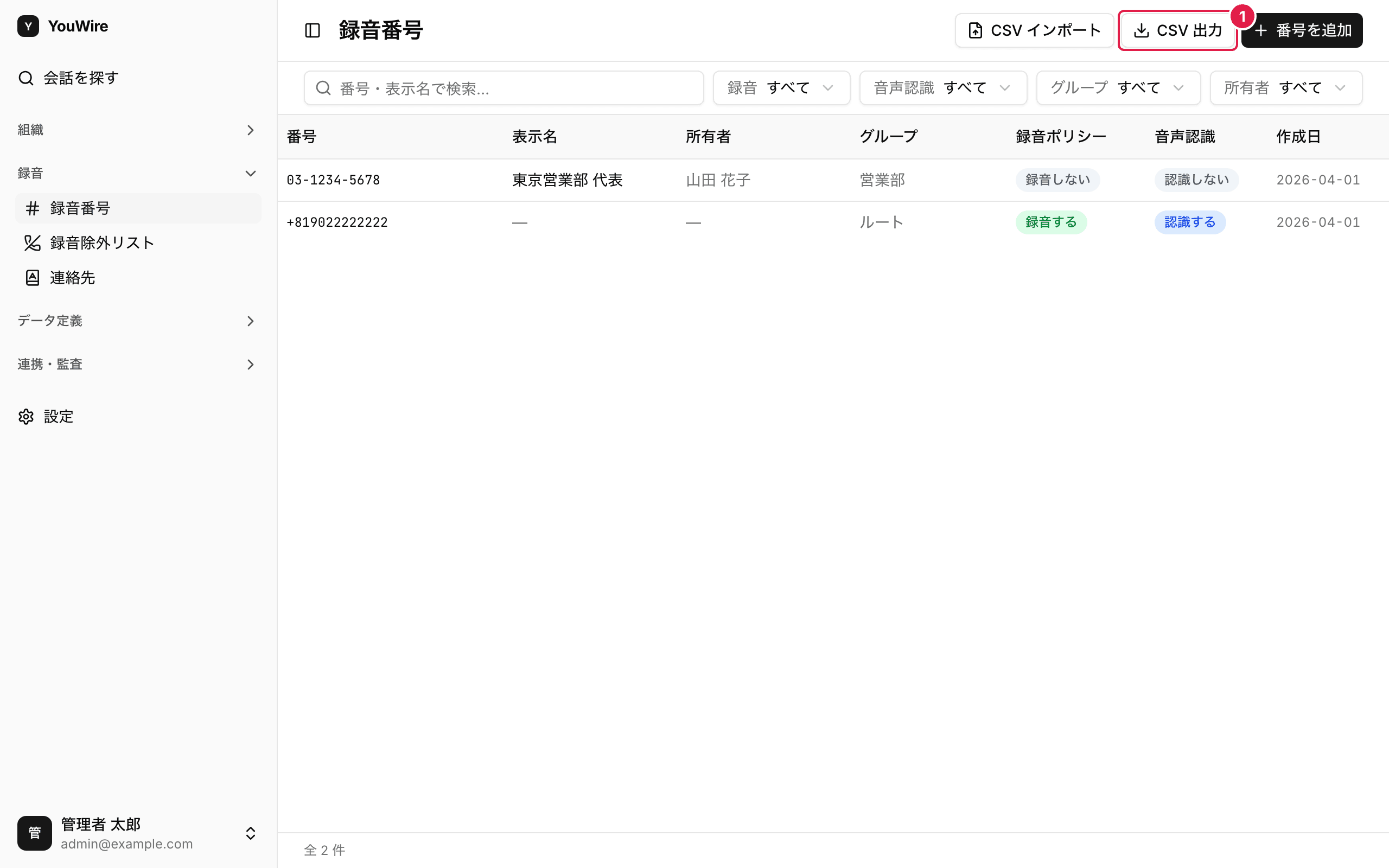
Task: Click the グループ column header
Action: point(889,137)
